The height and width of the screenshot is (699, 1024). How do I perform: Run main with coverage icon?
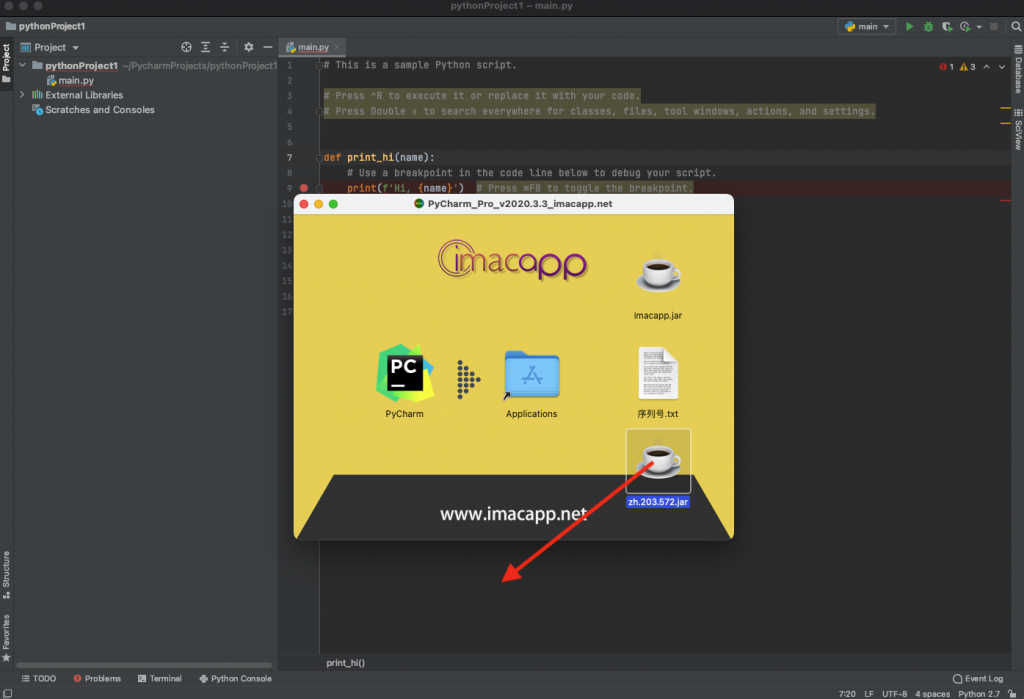(x=947, y=27)
